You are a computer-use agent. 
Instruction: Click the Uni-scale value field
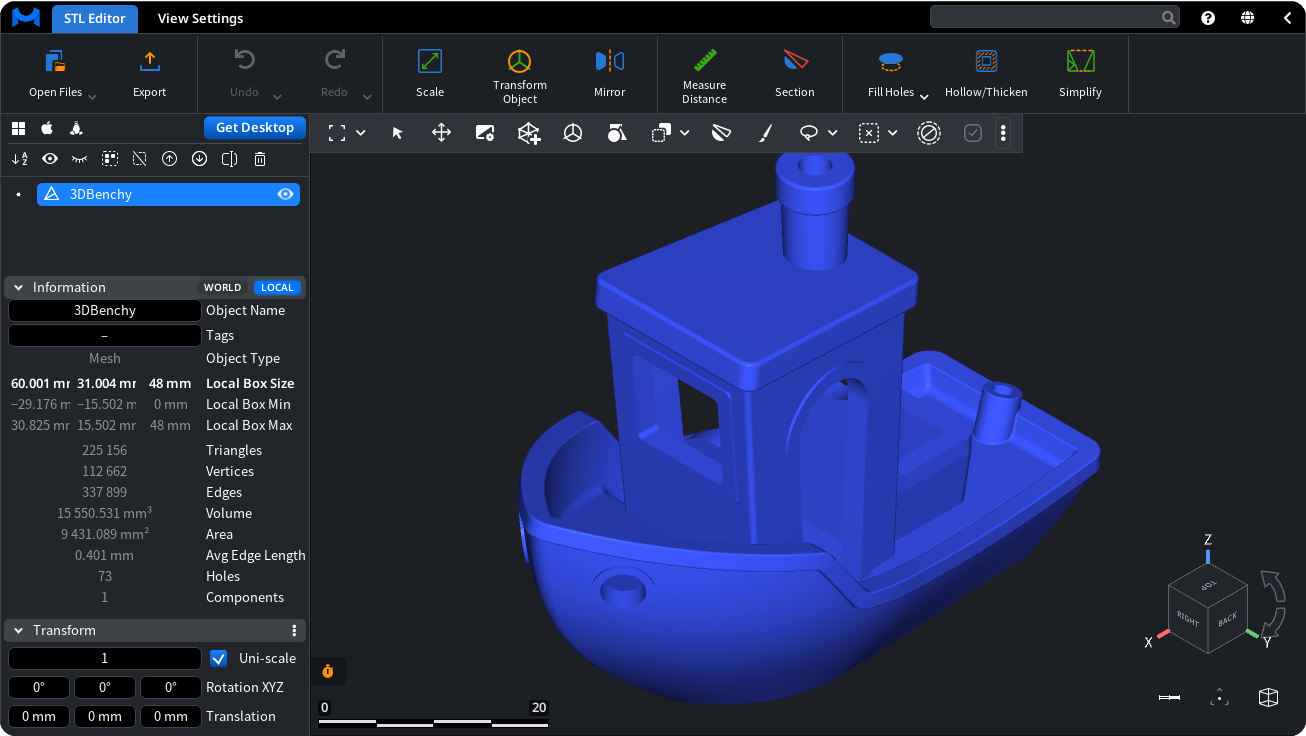click(x=105, y=659)
